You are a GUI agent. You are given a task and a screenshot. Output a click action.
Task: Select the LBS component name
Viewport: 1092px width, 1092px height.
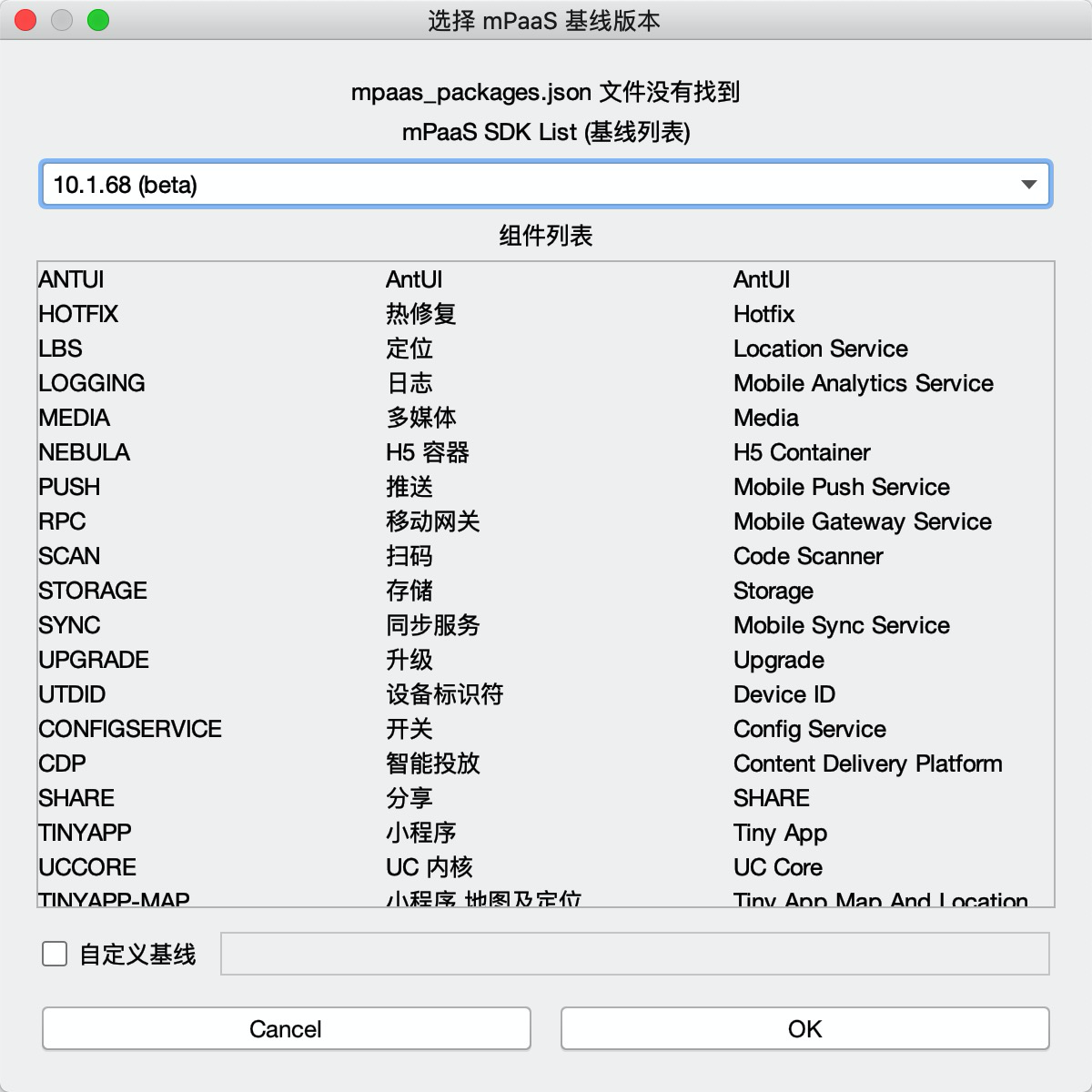tap(60, 349)
